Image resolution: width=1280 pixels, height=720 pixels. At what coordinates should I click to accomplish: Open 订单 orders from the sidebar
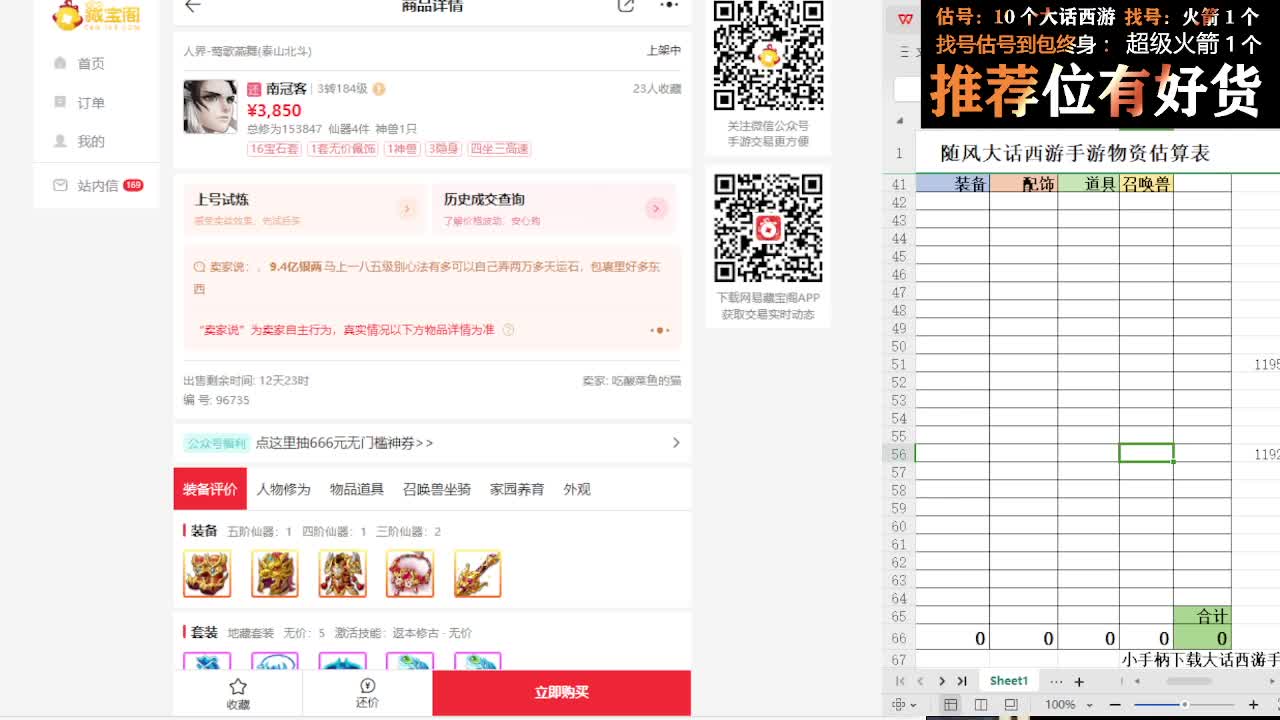coord(96,101)
